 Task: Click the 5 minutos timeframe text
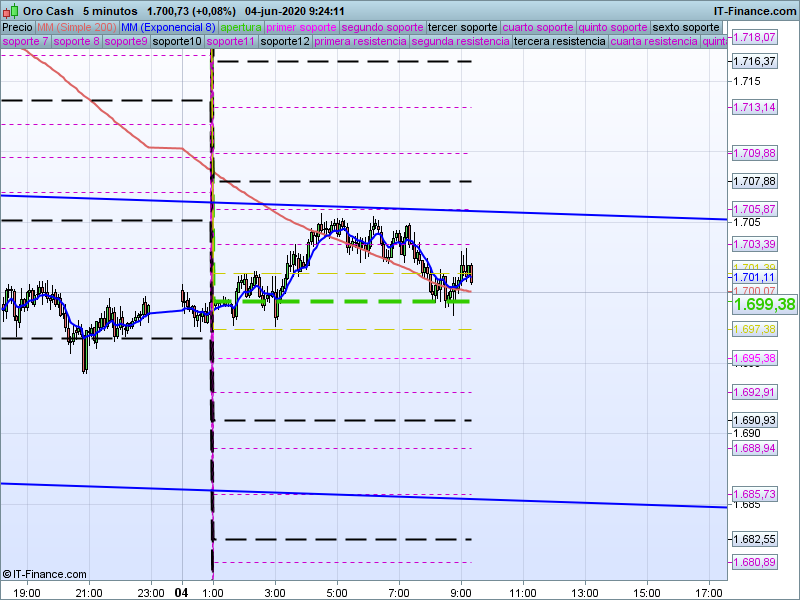(x=111, y=10)
